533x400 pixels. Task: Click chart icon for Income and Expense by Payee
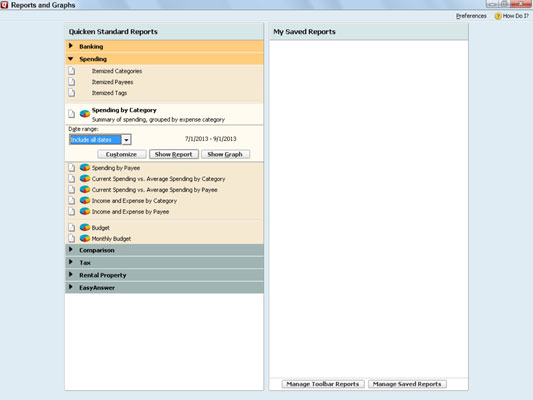85,211
